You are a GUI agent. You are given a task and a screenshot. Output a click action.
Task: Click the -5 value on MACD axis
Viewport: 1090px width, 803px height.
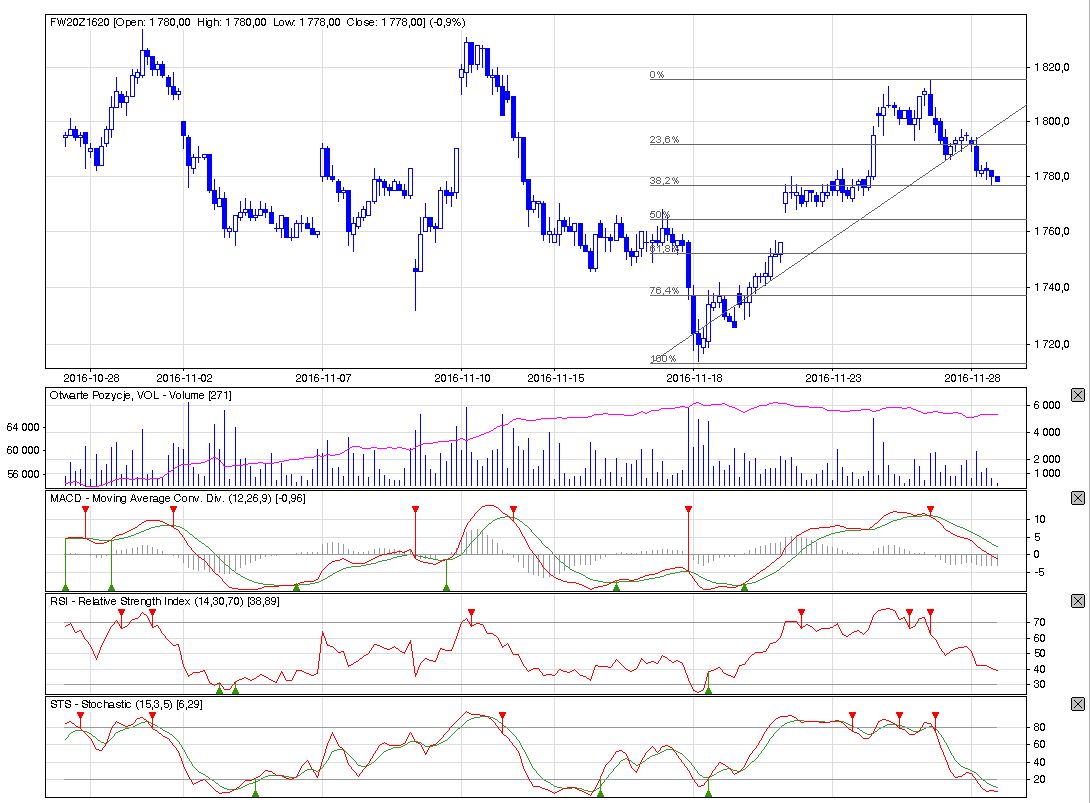pyautogui.click(x=1039, y=572)
